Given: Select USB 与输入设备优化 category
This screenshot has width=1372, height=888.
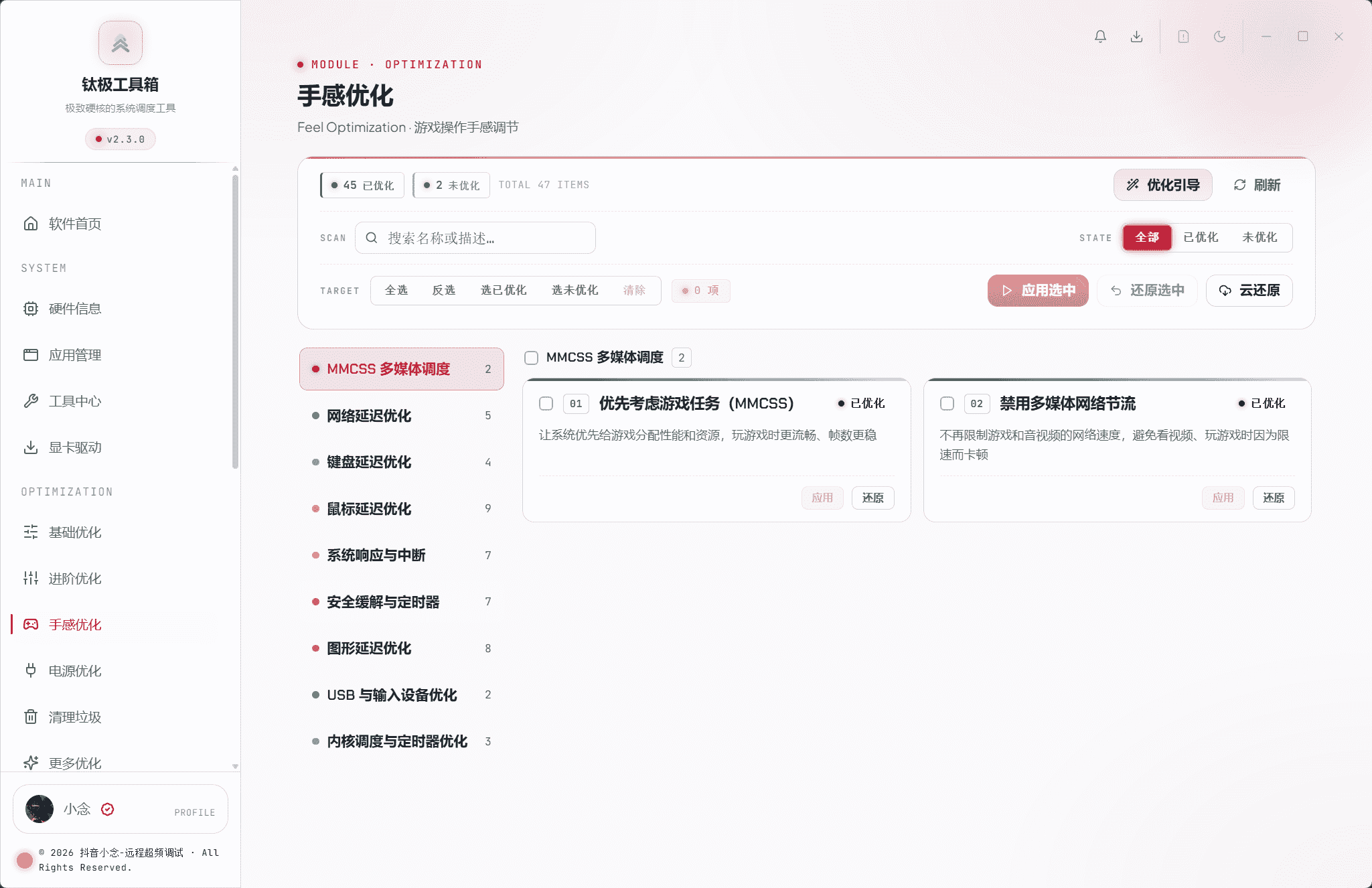Looking at the screenshot, I should coord(402,695).
